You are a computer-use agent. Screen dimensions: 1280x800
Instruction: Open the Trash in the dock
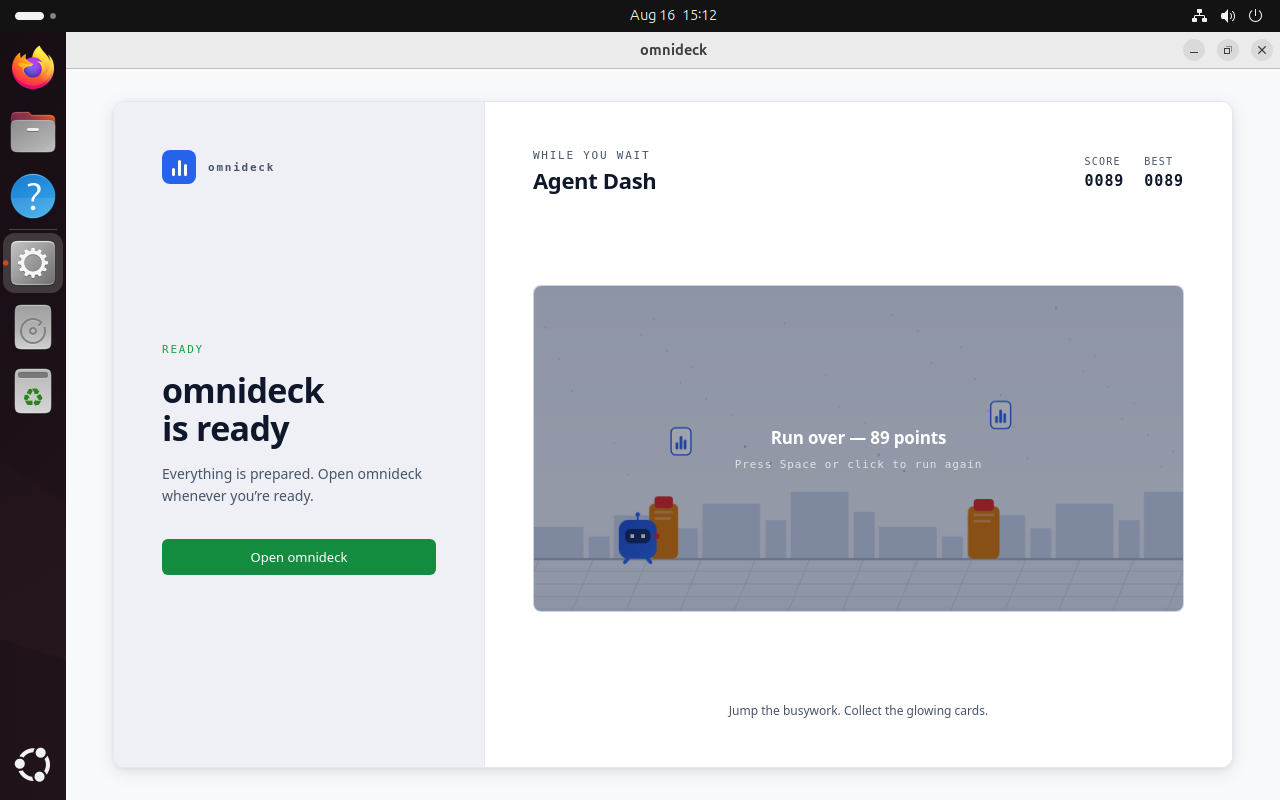pyautogui.click(x=33, y=391)
